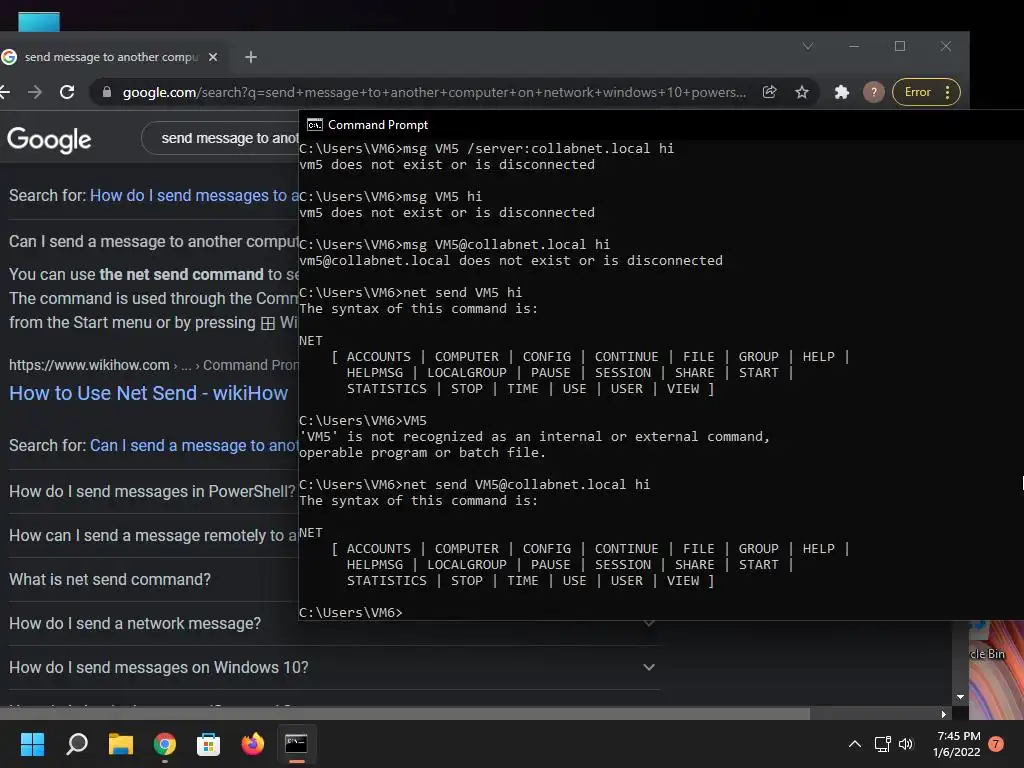
Task: Open Microsoft Store from the taskbar
Action: [x=208, y=744]
